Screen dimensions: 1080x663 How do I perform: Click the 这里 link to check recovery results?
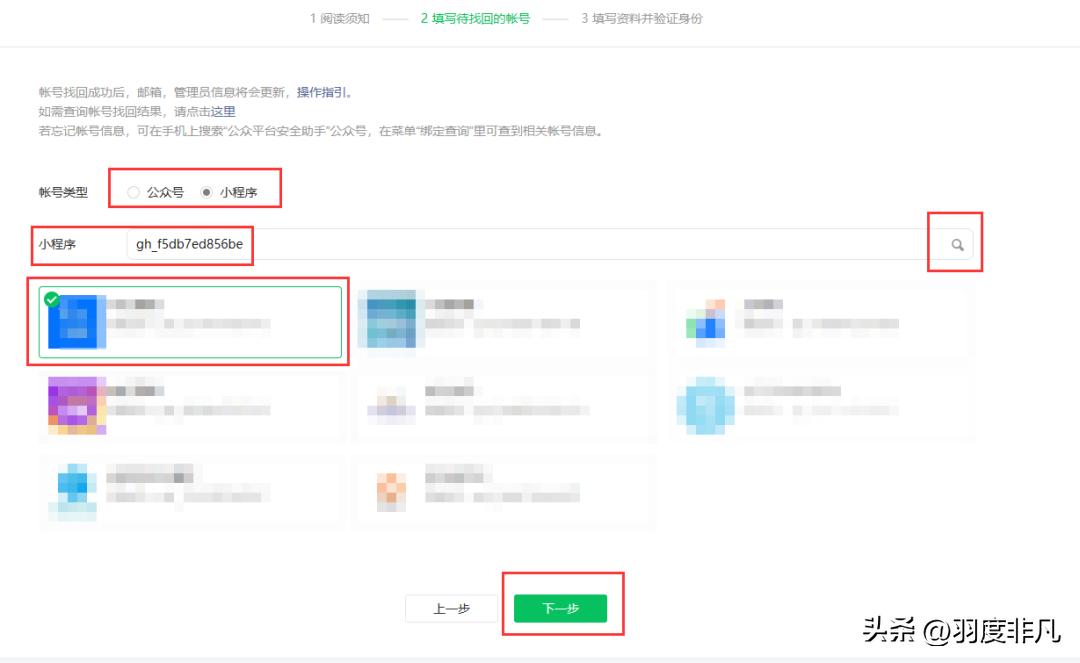223,111
